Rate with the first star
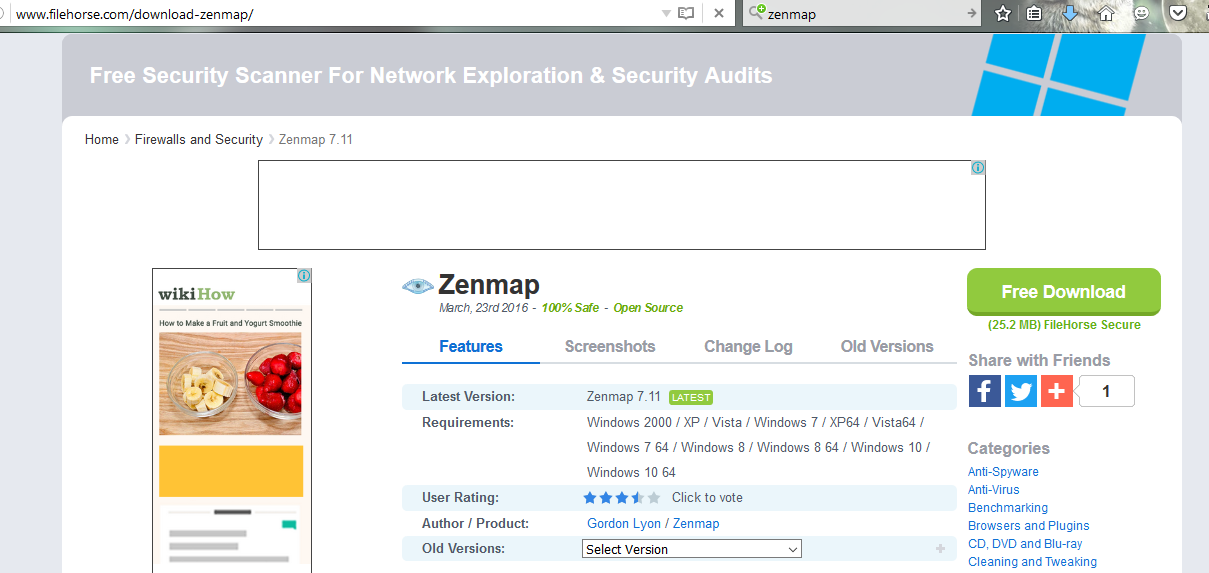Image resolution: width=1209 pixels, height=573 pixels. tap(590, 497)
